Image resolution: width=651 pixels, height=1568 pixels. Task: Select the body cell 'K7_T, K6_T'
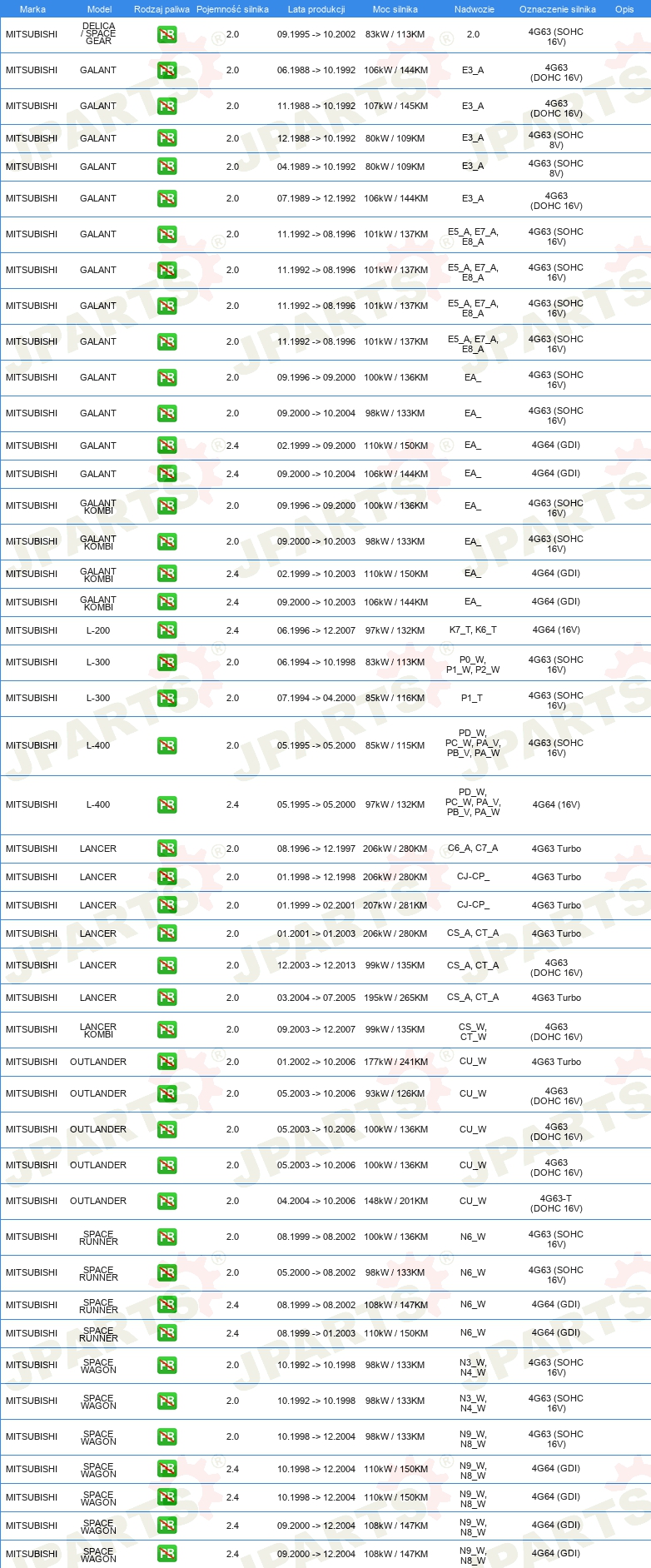click(473, 630)
